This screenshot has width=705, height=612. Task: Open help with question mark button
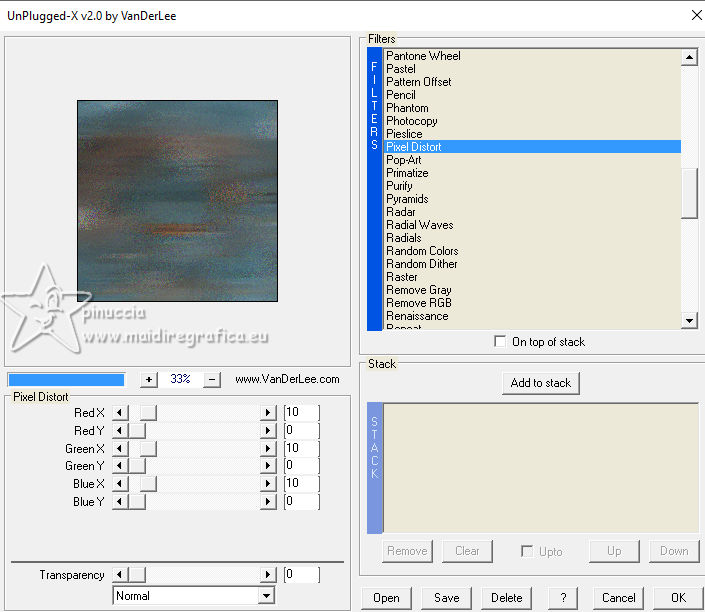[x=563, y=598]
